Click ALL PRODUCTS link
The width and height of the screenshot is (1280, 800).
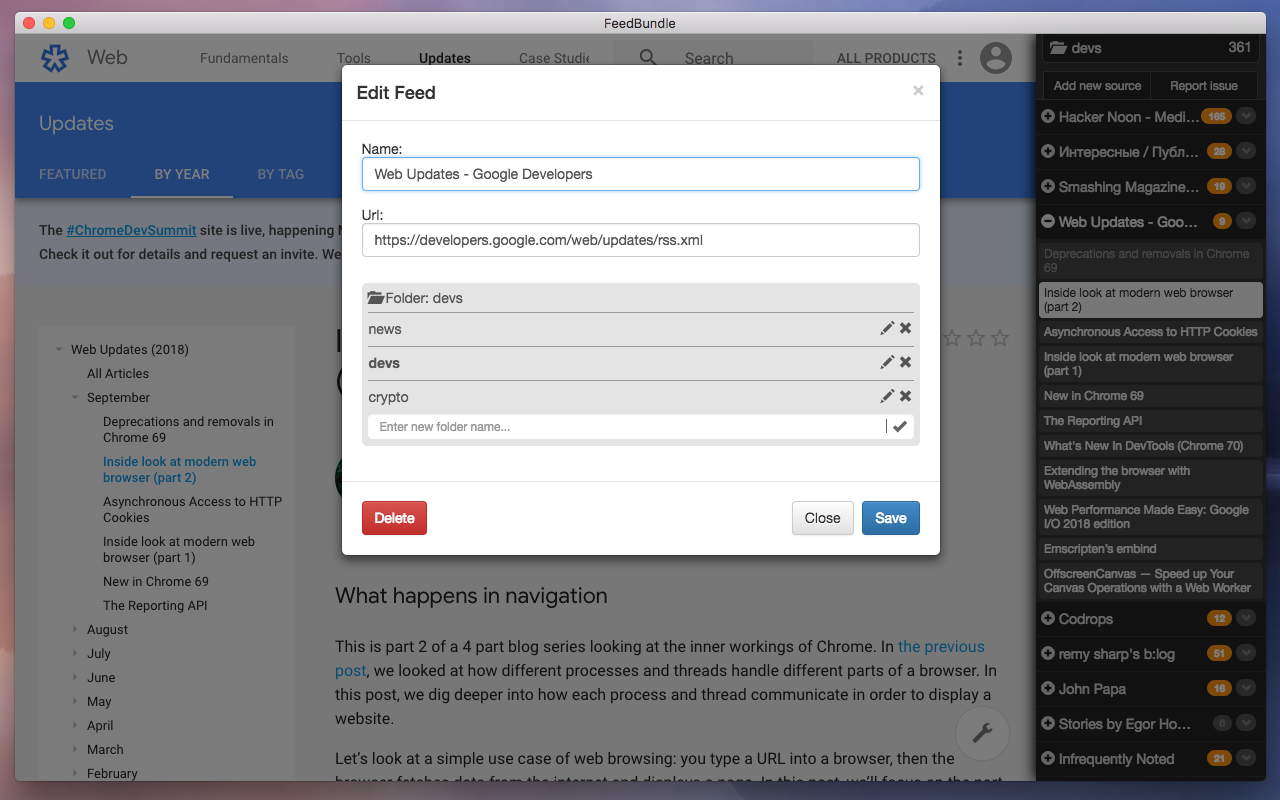[886, 58]
